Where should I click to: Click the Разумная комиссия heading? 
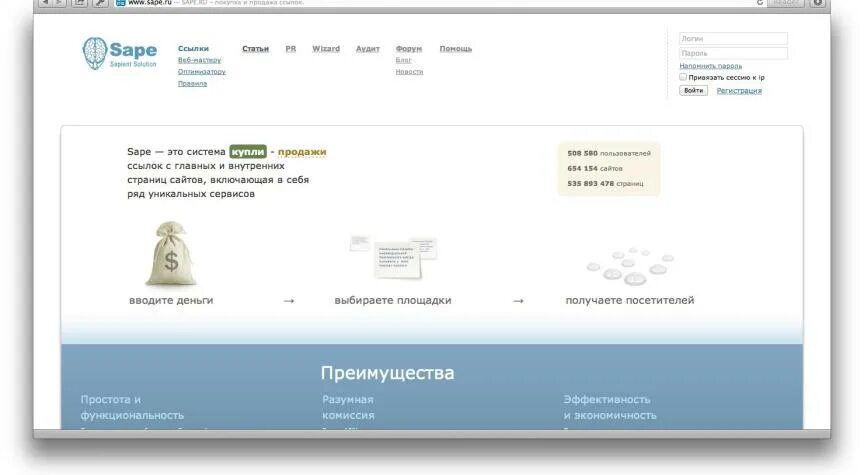coord(348,407)
